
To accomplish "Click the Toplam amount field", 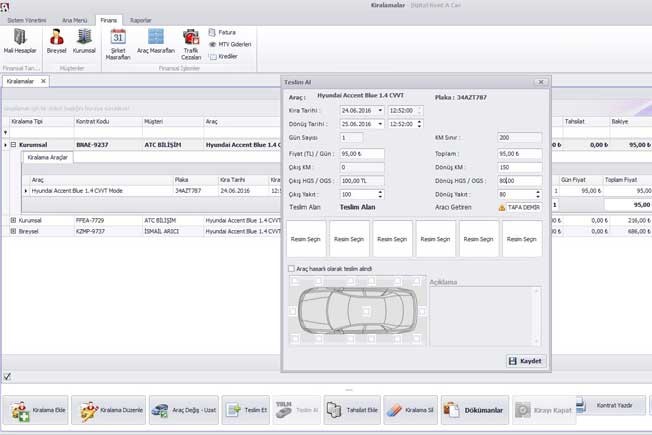I will tap(519, 154).
